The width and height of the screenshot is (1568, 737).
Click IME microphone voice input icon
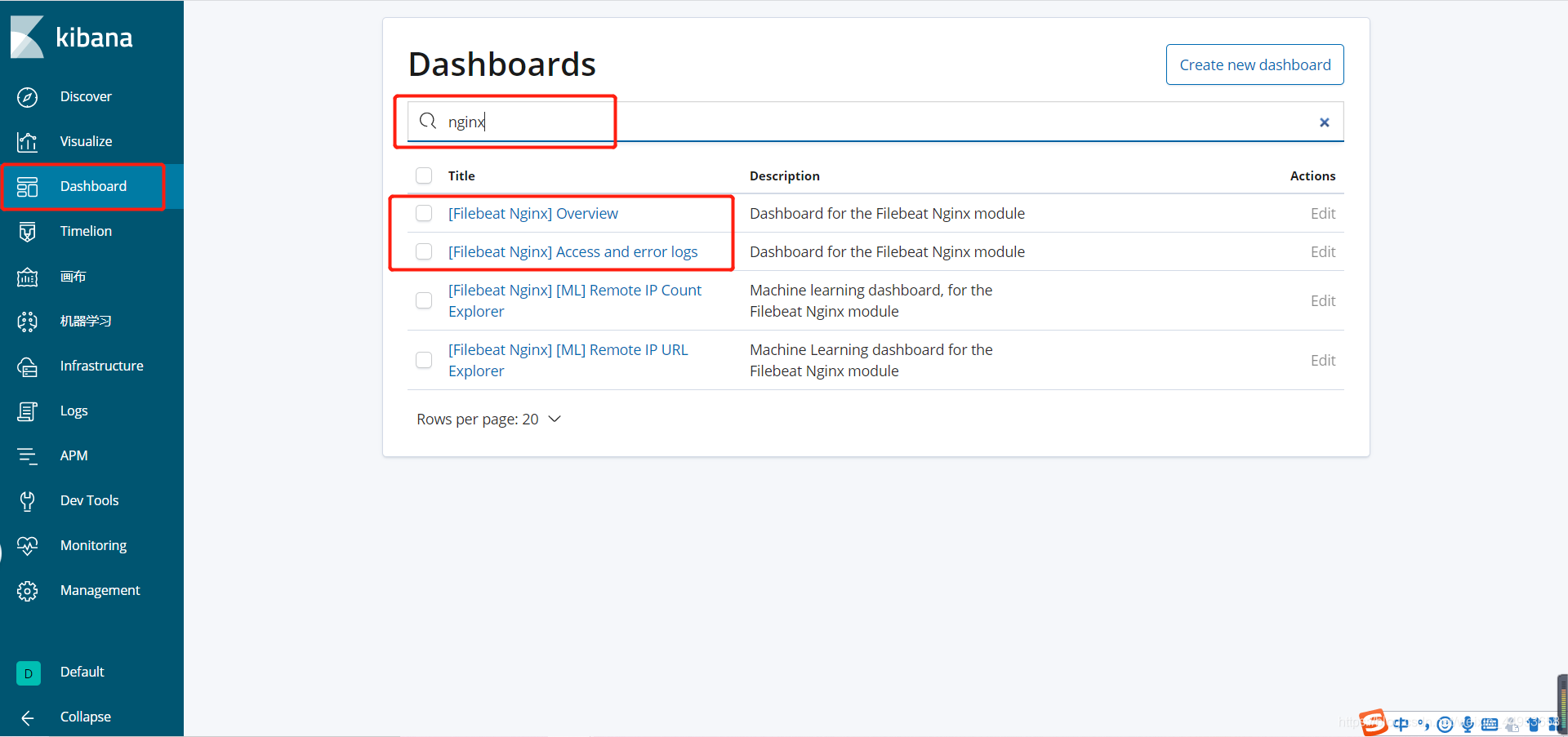(1468, 724)
